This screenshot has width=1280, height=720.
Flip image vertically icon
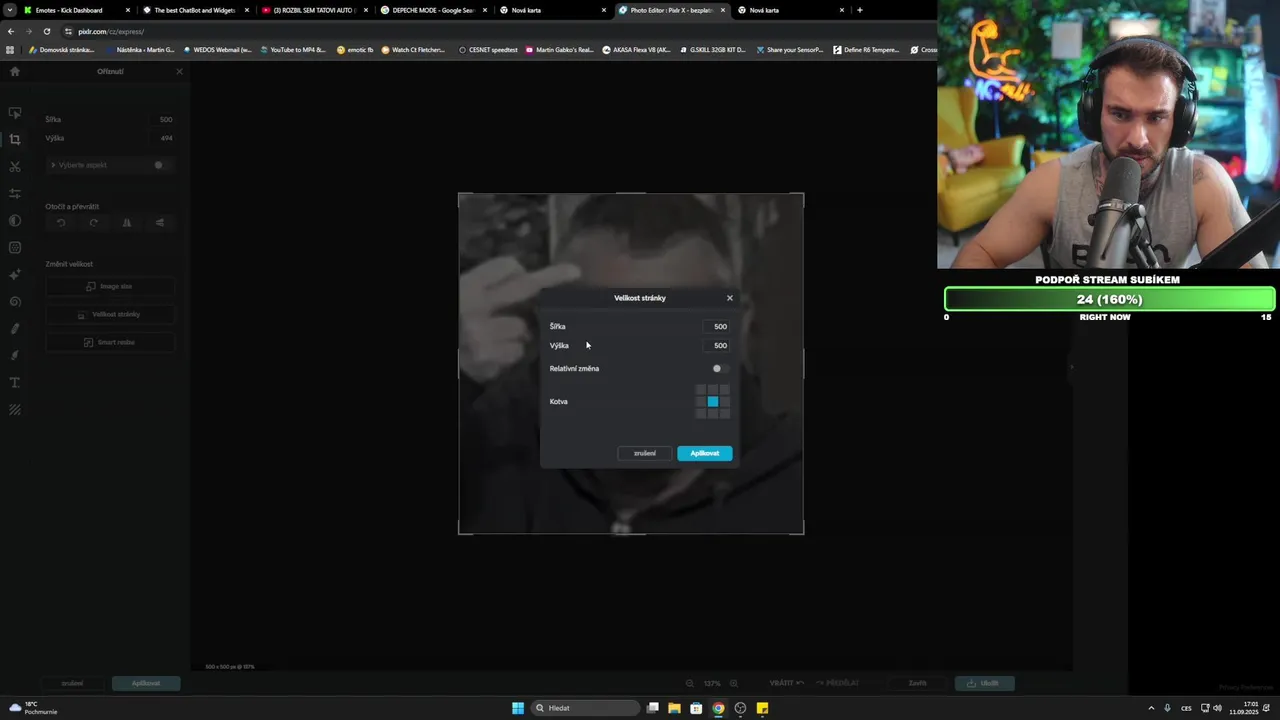click(x=160, y=223)
